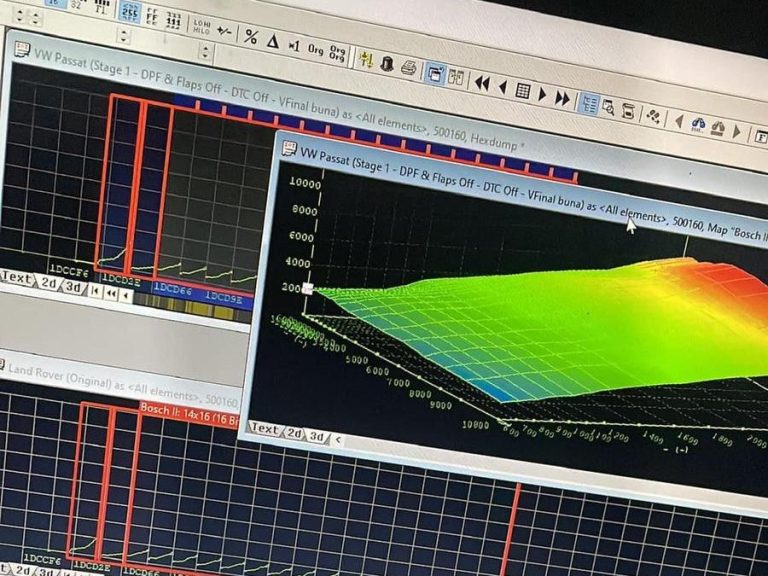Click the window with magnifier search icon

(x=608, y=107)
